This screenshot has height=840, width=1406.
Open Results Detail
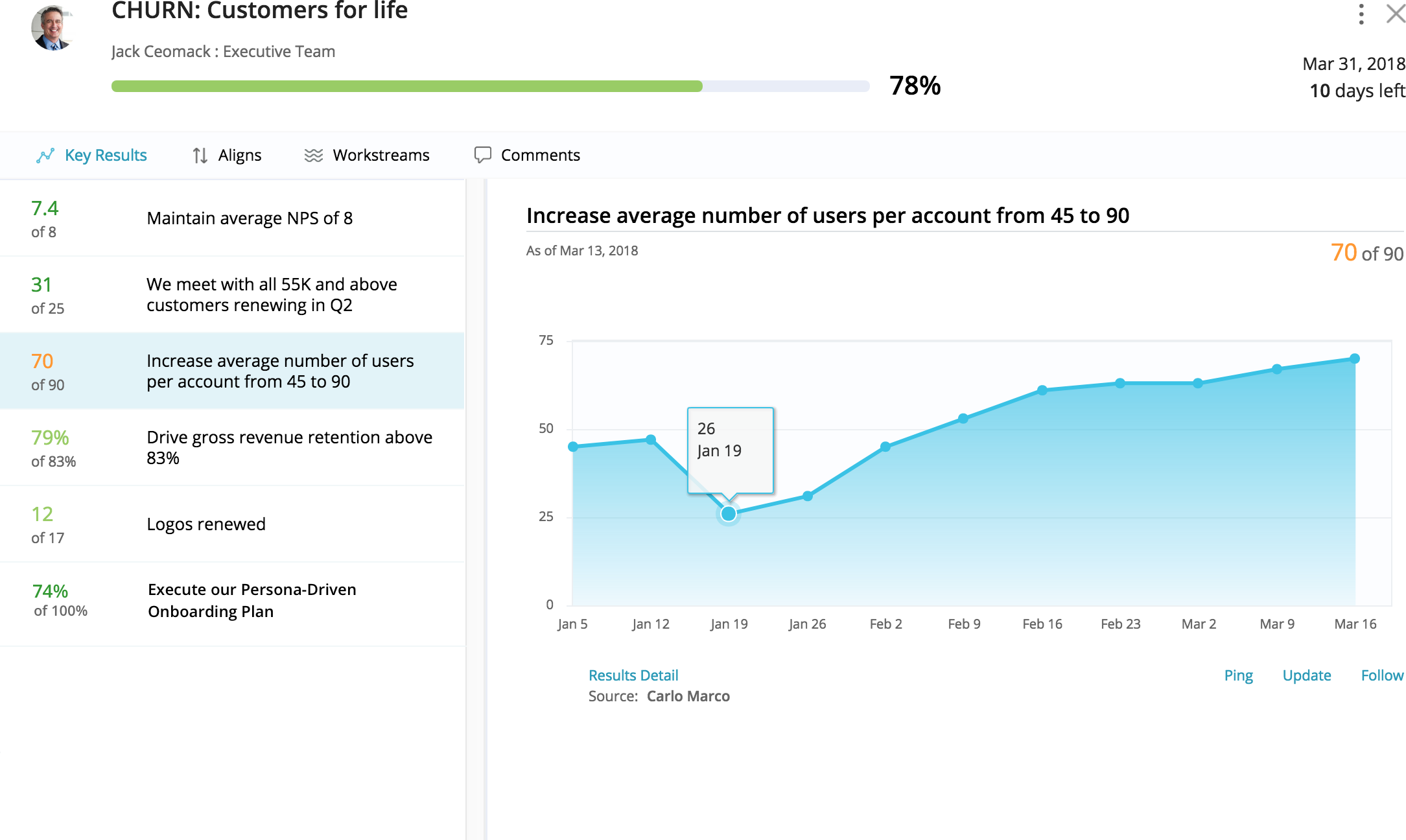pos(633,675)
